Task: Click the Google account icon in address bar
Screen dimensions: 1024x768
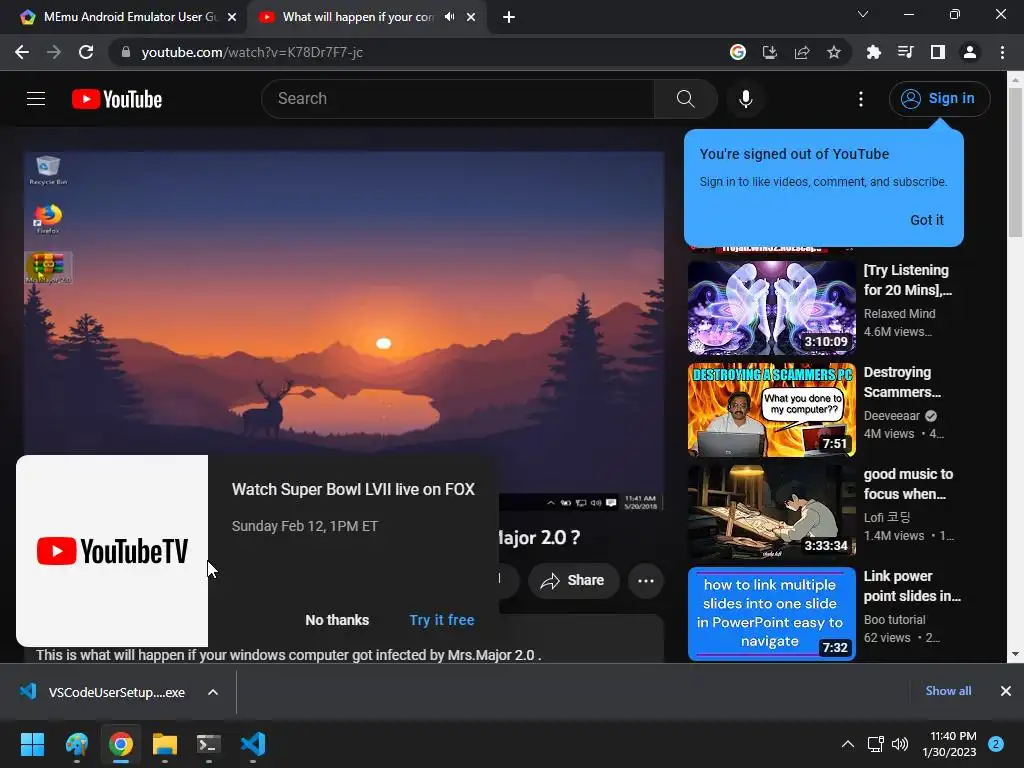Action: 738,52
